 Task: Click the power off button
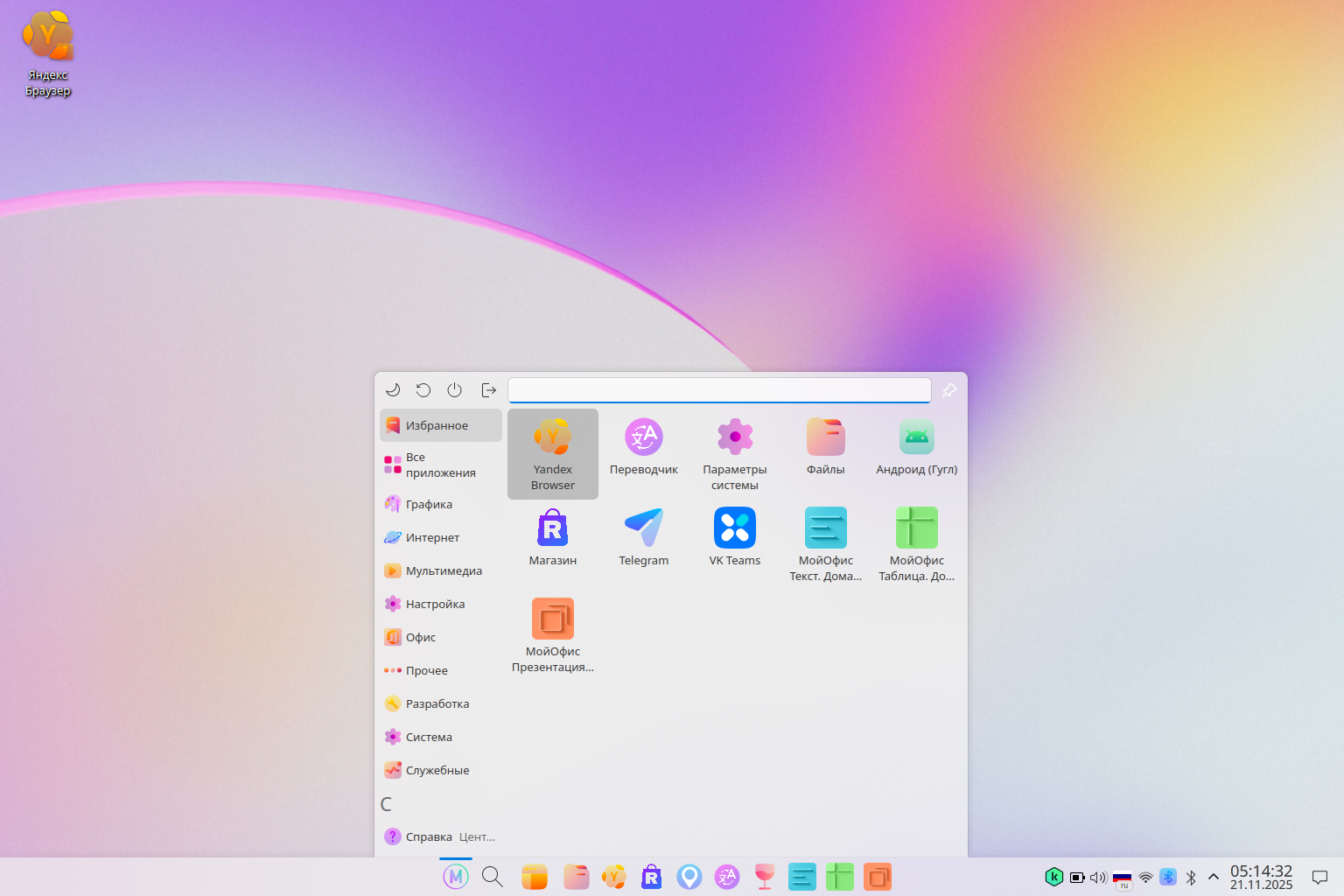point(454,390)
